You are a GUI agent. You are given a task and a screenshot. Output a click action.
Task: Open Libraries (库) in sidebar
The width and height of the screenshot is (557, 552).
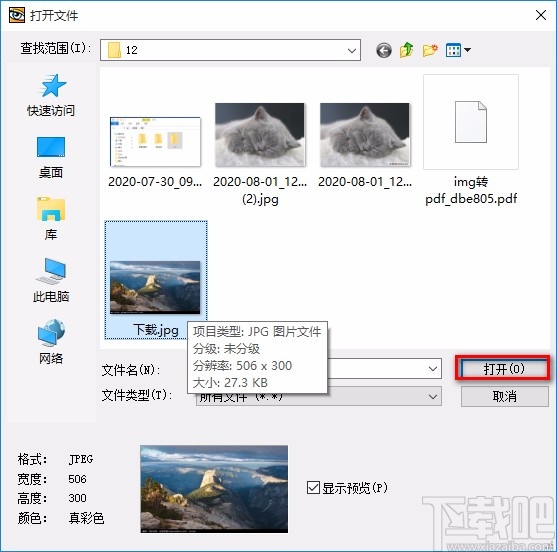point(51,218)
